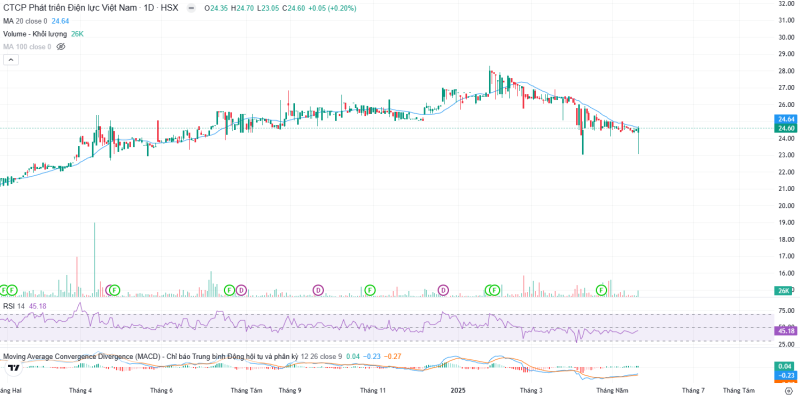Open the F earnings marker above Tháng 11

pyautogui.click(x=370, y=290)
